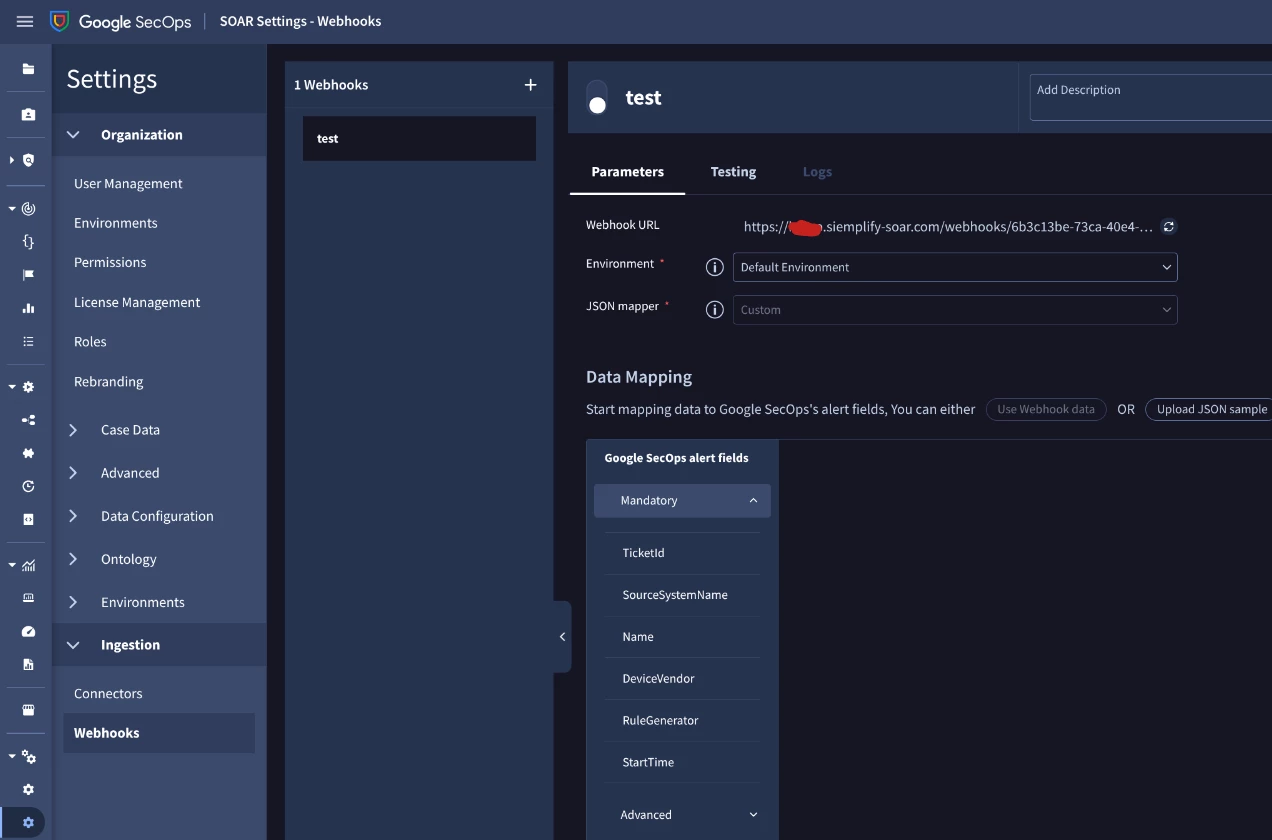Open the JSON mapper dropdown
1272x840 pixels.
[x=955, y=310]
